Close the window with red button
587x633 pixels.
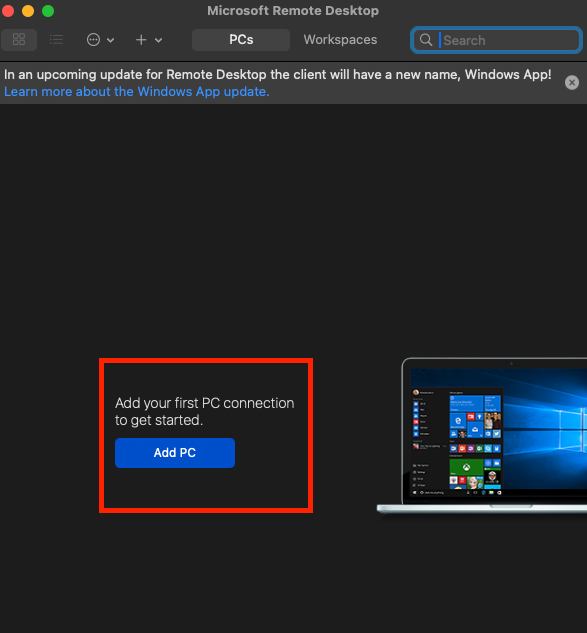[8, 11]
